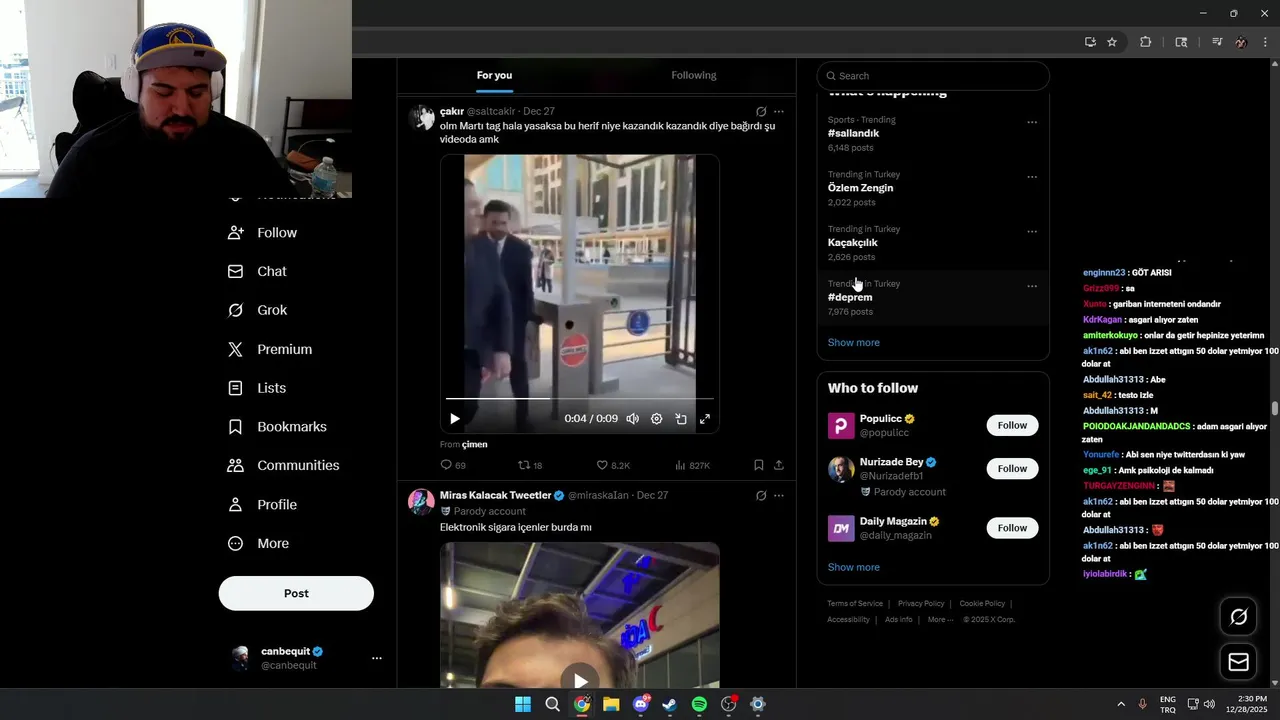This screenshot has width=1280, height=720.
Task: Open Chrome three-dot menu
Action: (x=1266, y=42)
